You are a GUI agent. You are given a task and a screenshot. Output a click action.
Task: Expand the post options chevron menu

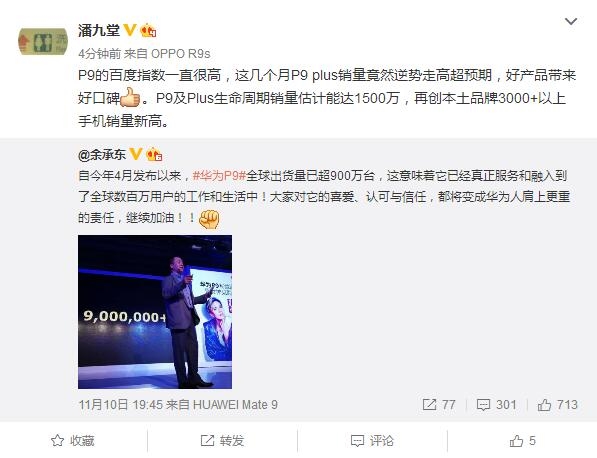pos(571,21)
